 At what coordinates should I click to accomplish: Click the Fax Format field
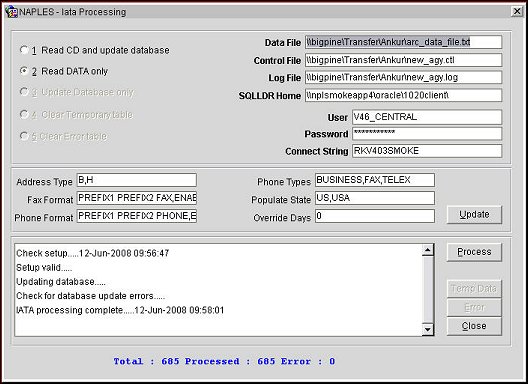tap(137, 198)
